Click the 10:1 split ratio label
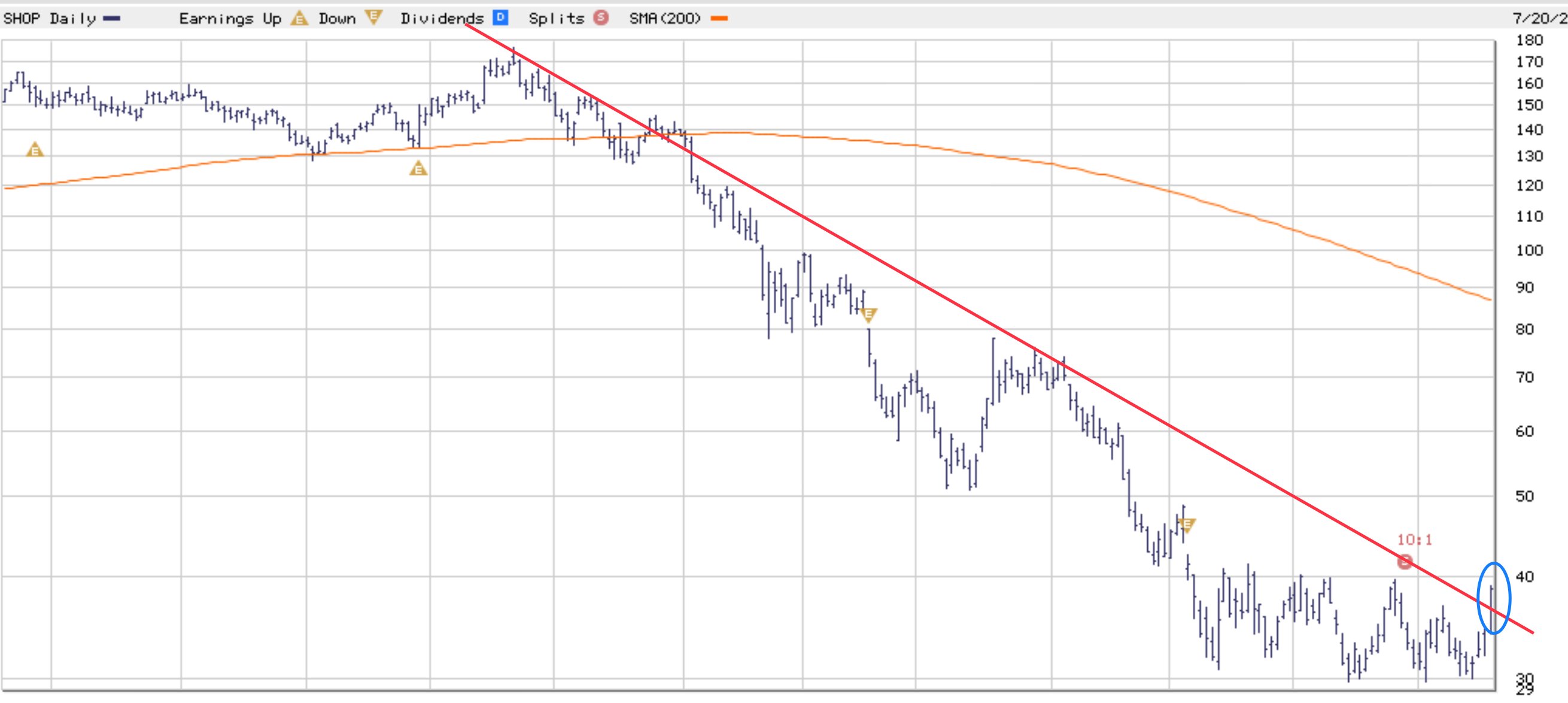 point(1414,540)
